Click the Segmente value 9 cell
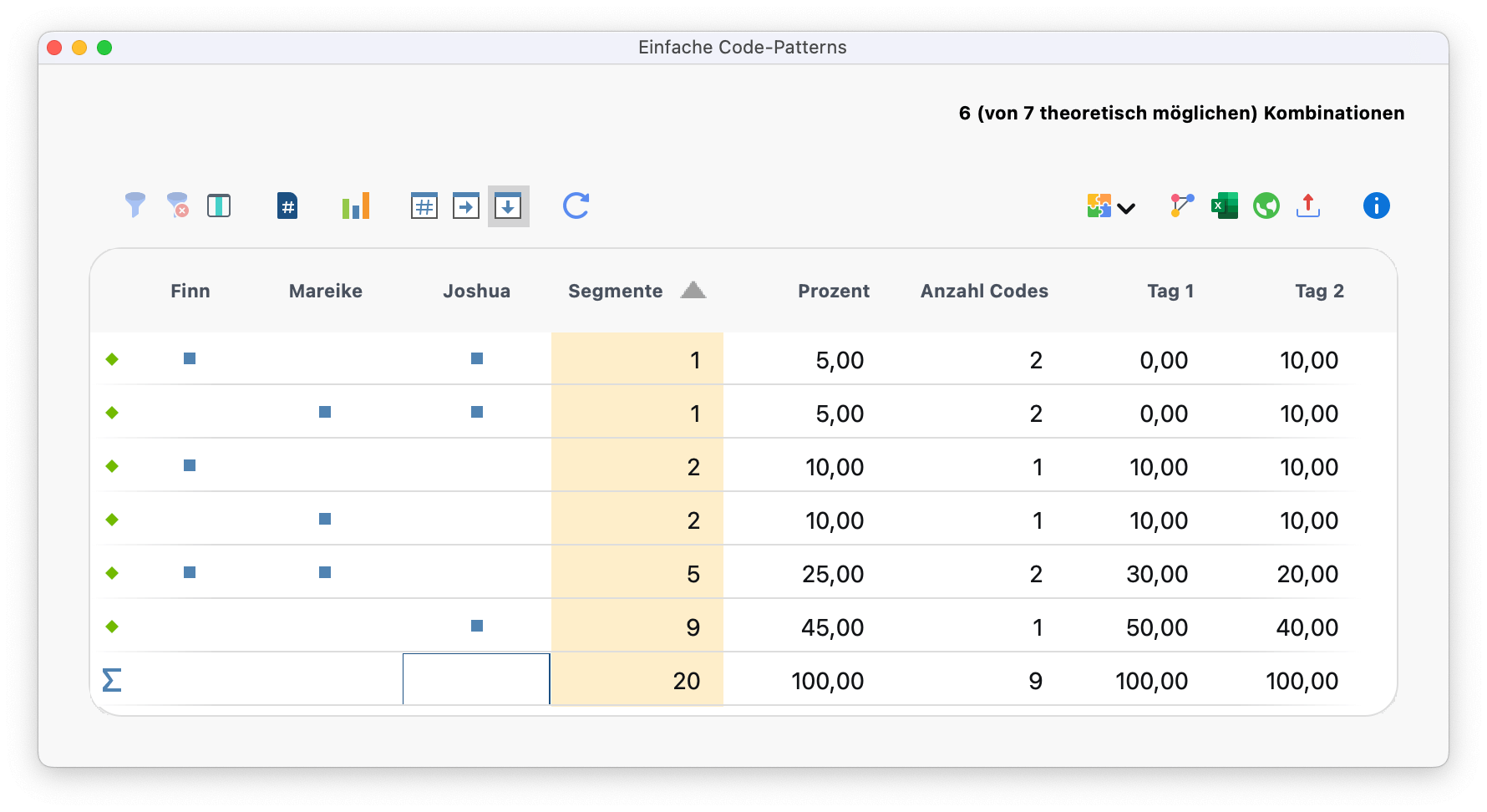The height and width of the screenshot is (812, 1487). tap(637, 627)
